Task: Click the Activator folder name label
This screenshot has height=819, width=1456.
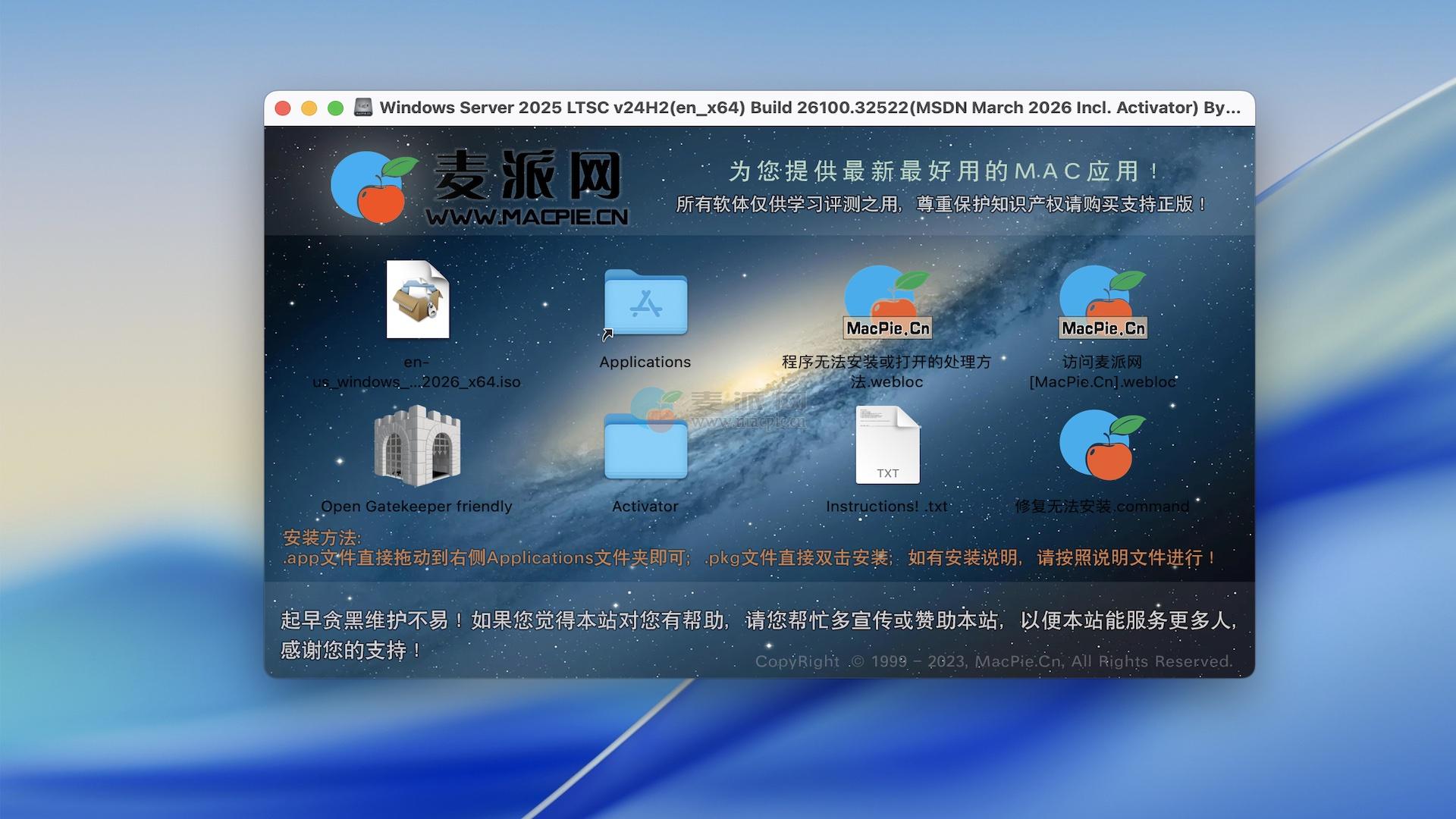Action: (645, 507)
